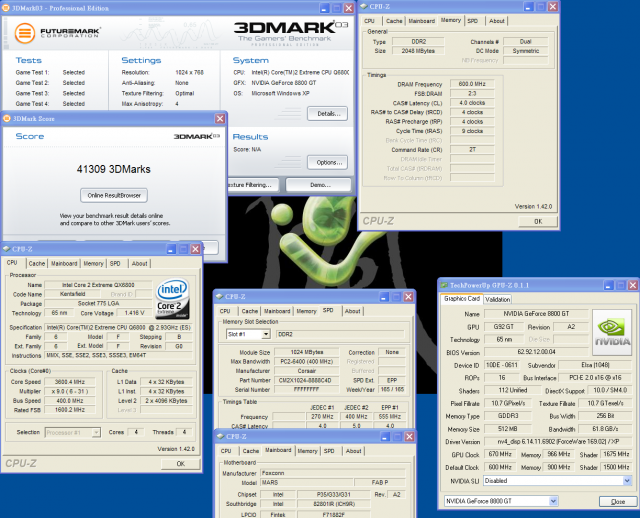Click OK in the CPU-Z processor window
Viewport: 640px width, 518px height.
click(180, 464)
